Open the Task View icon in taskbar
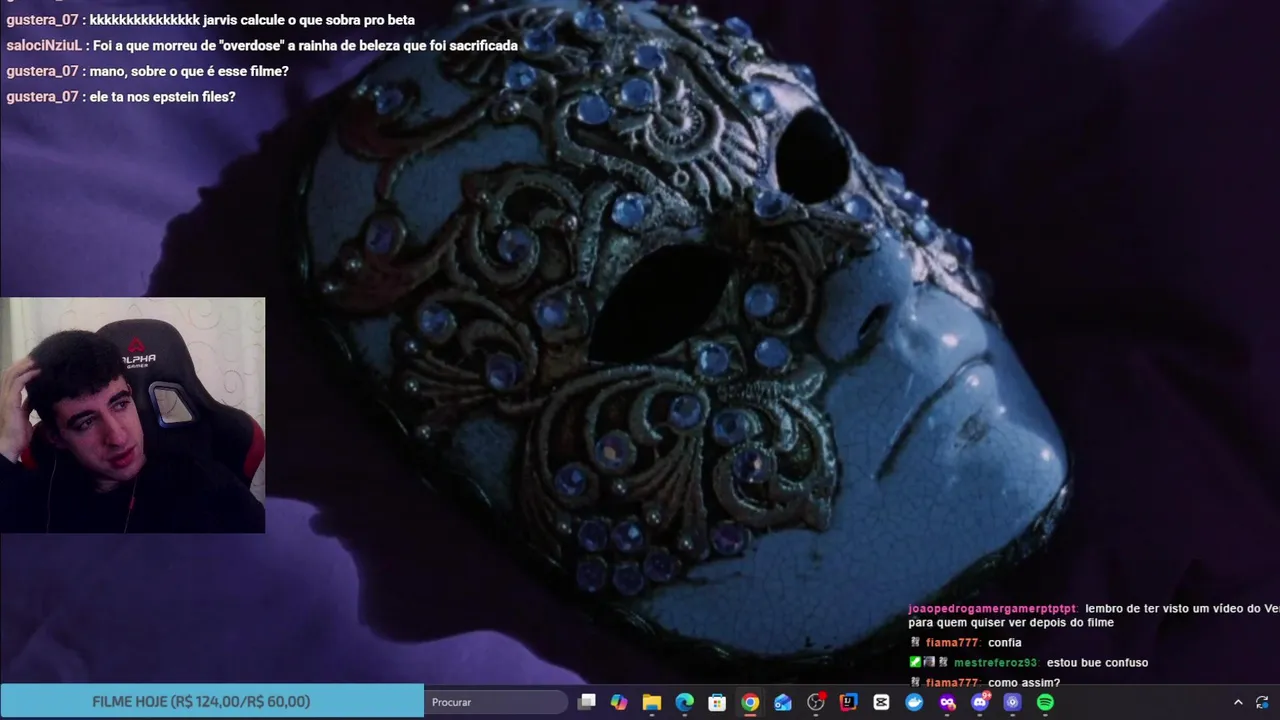The width and height of the screenshot is (1280, 720). point(587,702)
